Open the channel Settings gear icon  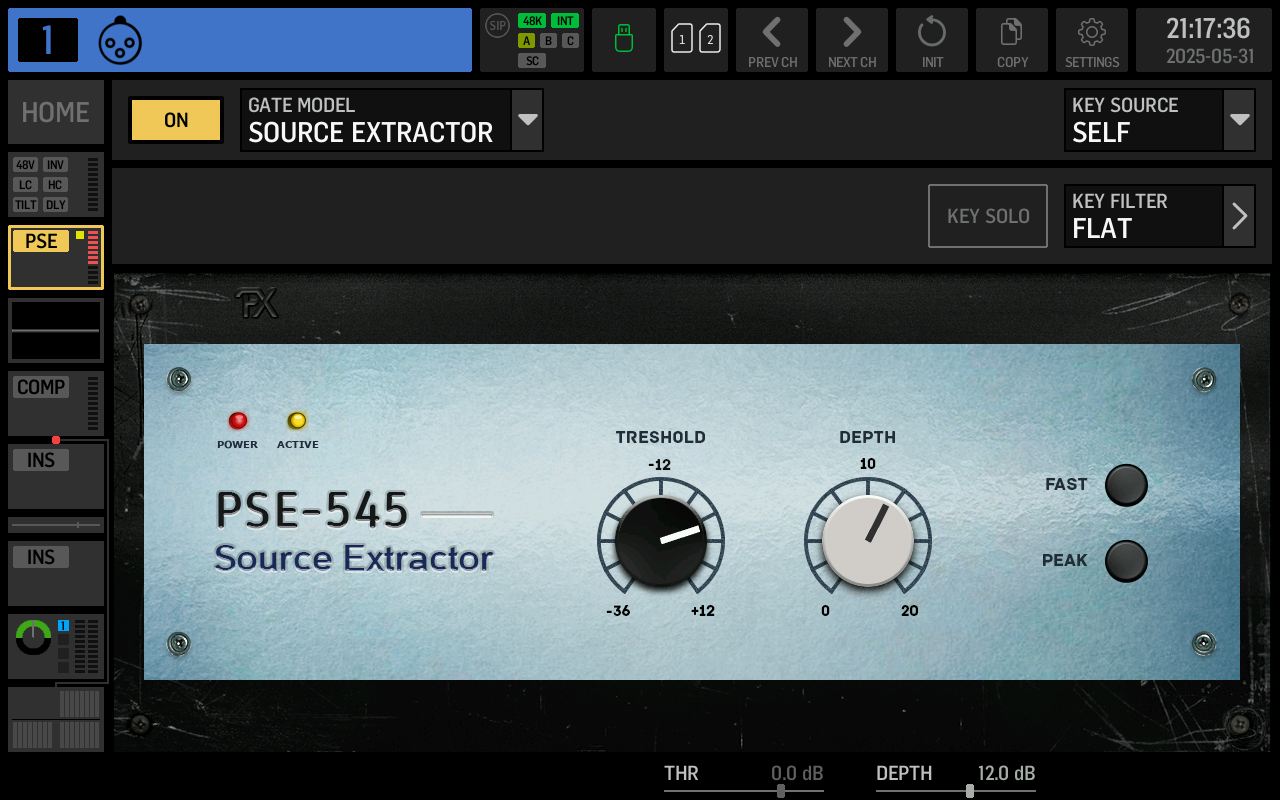point(1091,40)
